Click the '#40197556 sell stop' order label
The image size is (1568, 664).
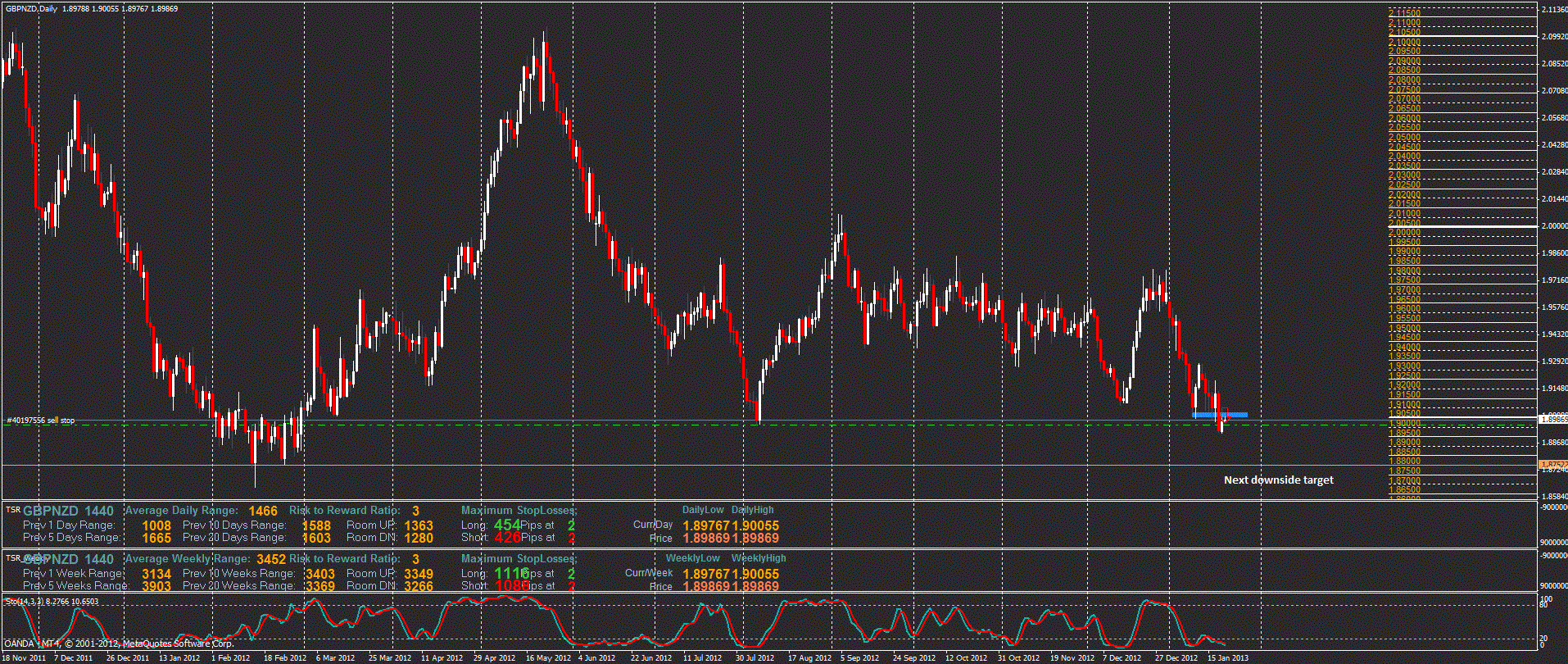tap(41, 421)
